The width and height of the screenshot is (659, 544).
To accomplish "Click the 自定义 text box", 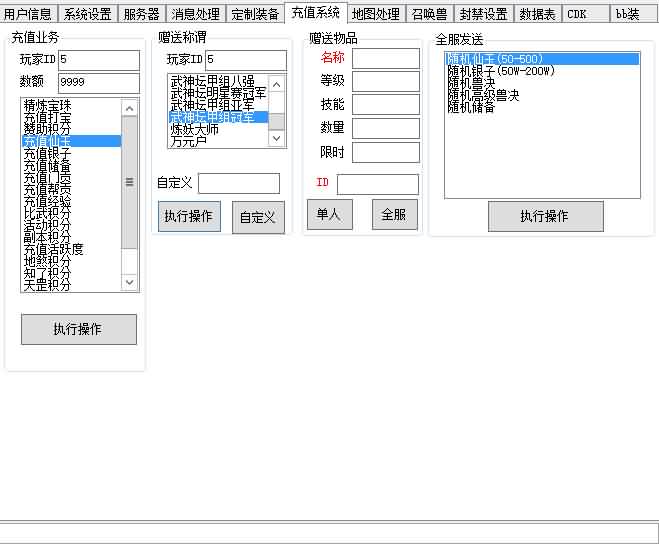I will [238, 183].
